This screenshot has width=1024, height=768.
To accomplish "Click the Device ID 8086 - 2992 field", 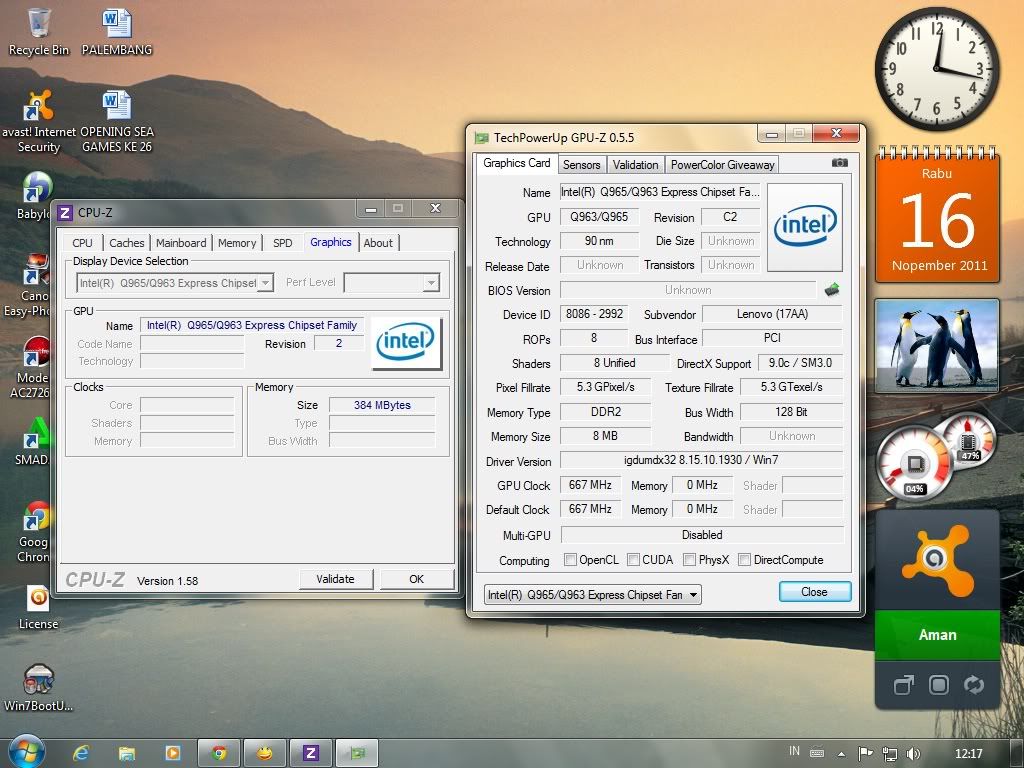I will pyautogui.click(x=594, y=314).
